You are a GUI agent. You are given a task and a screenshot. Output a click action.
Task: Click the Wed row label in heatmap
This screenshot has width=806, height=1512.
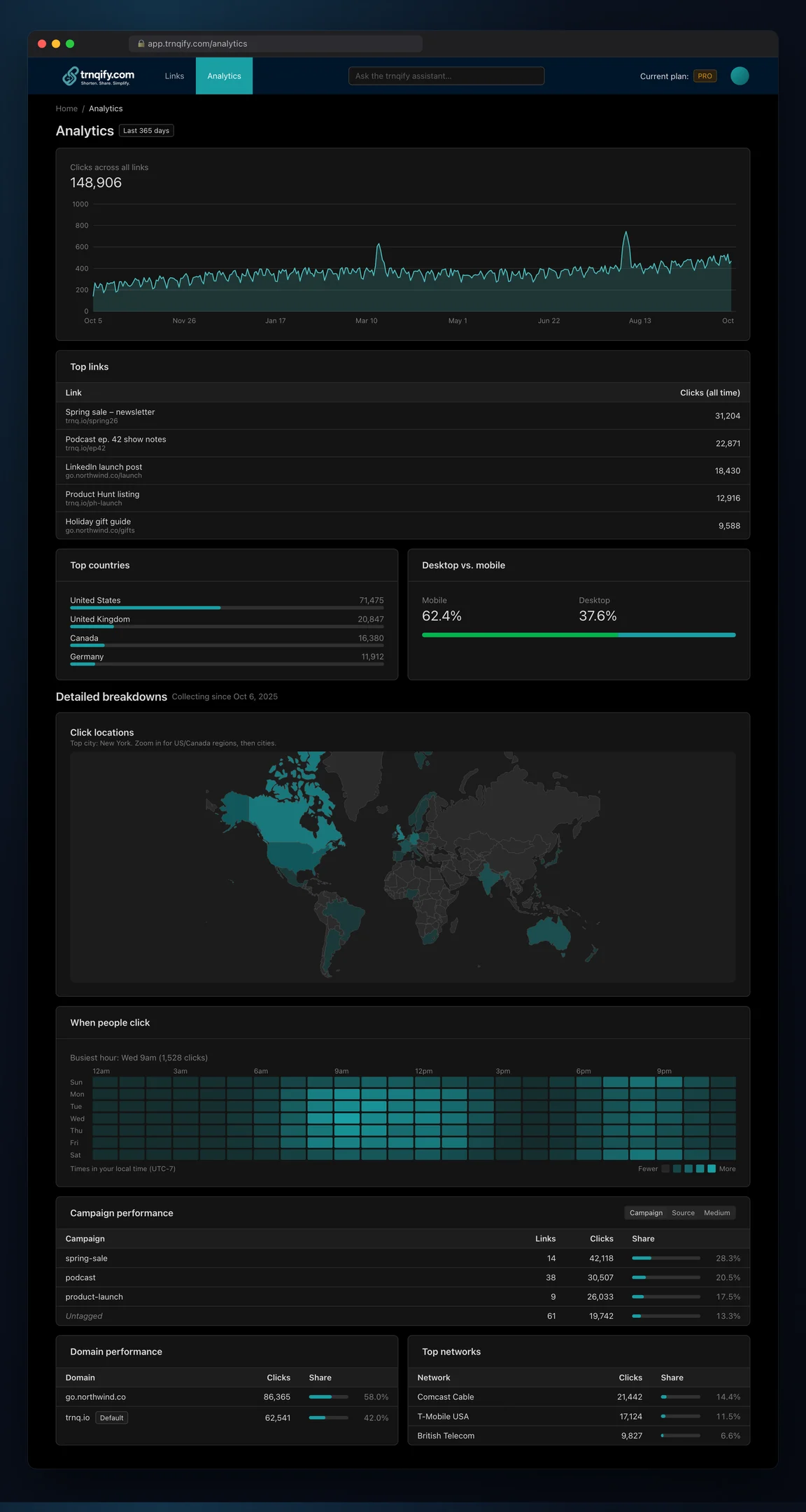pos(77,1119)
